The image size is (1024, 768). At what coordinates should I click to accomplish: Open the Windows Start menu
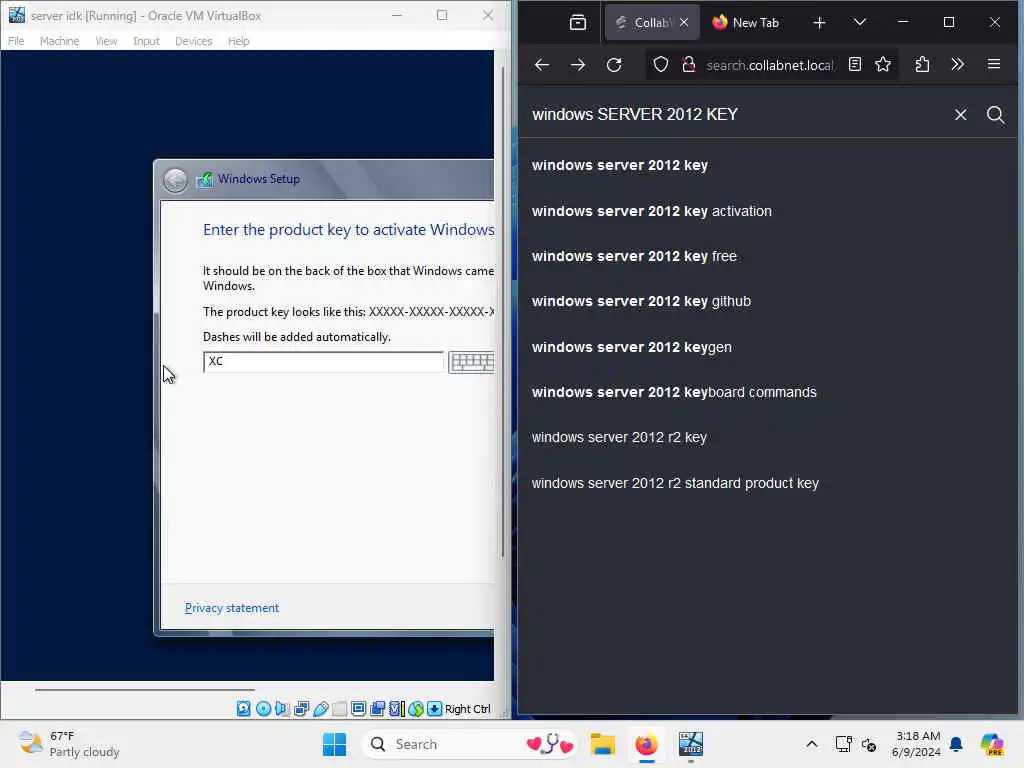[x=334, y=744]
